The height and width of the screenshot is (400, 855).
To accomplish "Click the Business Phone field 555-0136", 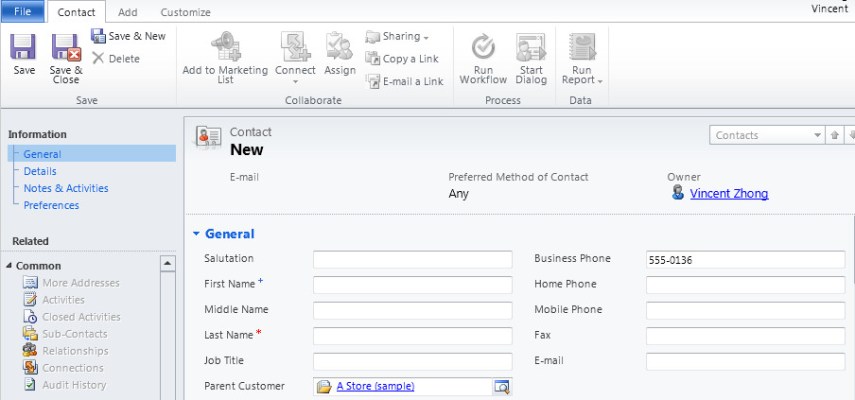I will point(745,260).
